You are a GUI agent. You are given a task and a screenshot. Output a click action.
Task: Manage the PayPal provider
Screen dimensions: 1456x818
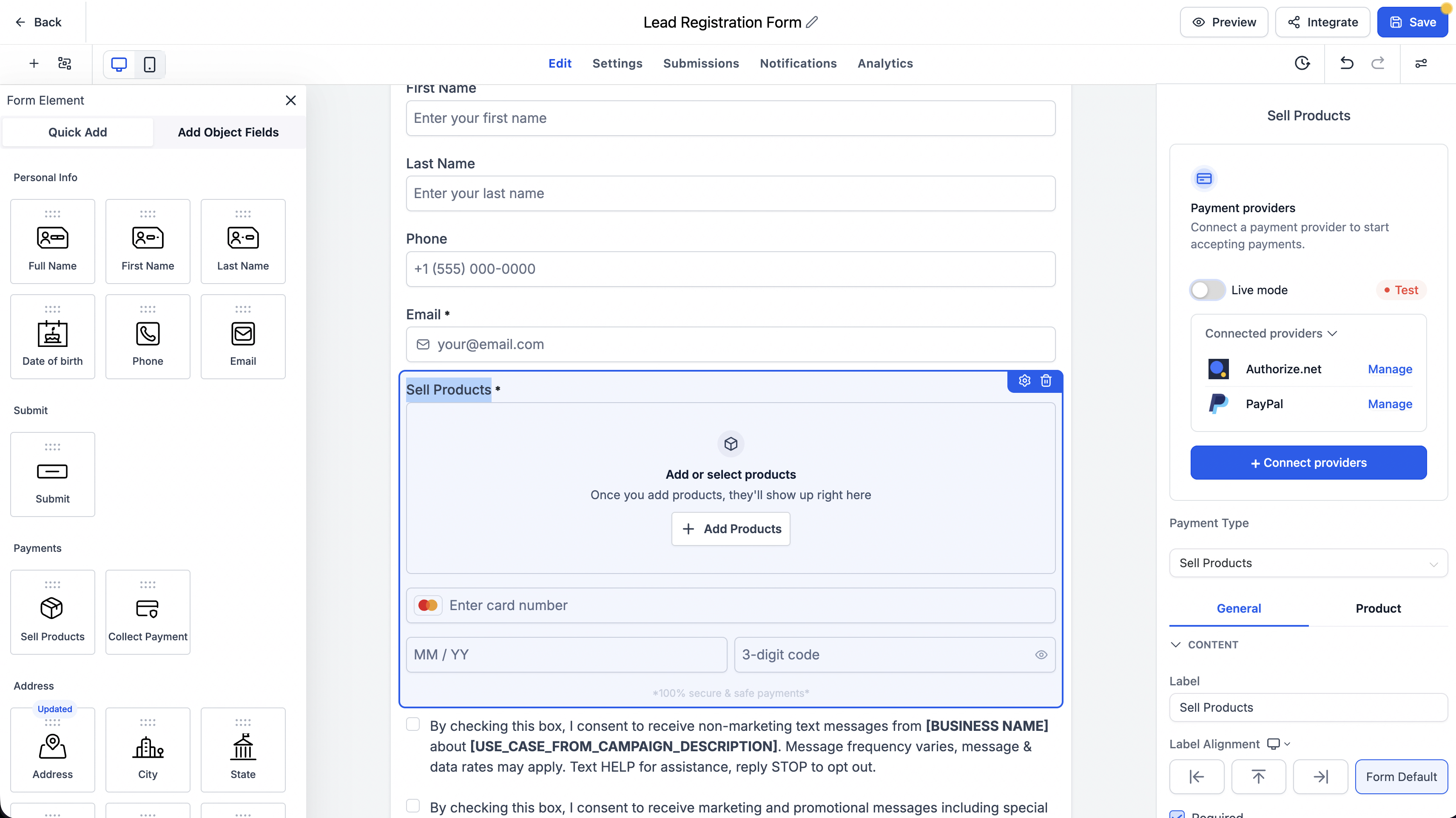[1390, 403]
